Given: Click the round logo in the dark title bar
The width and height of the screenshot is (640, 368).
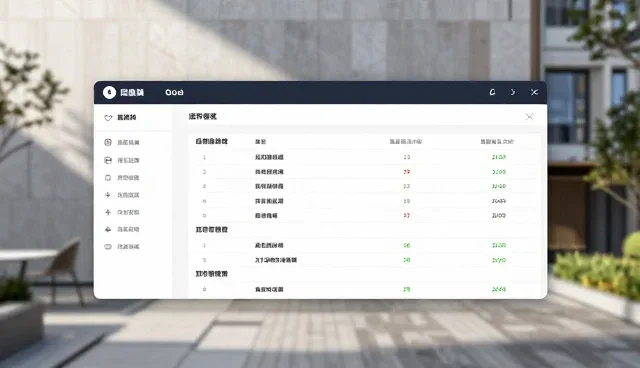Looking at the screenshot, I should [109, 93].
